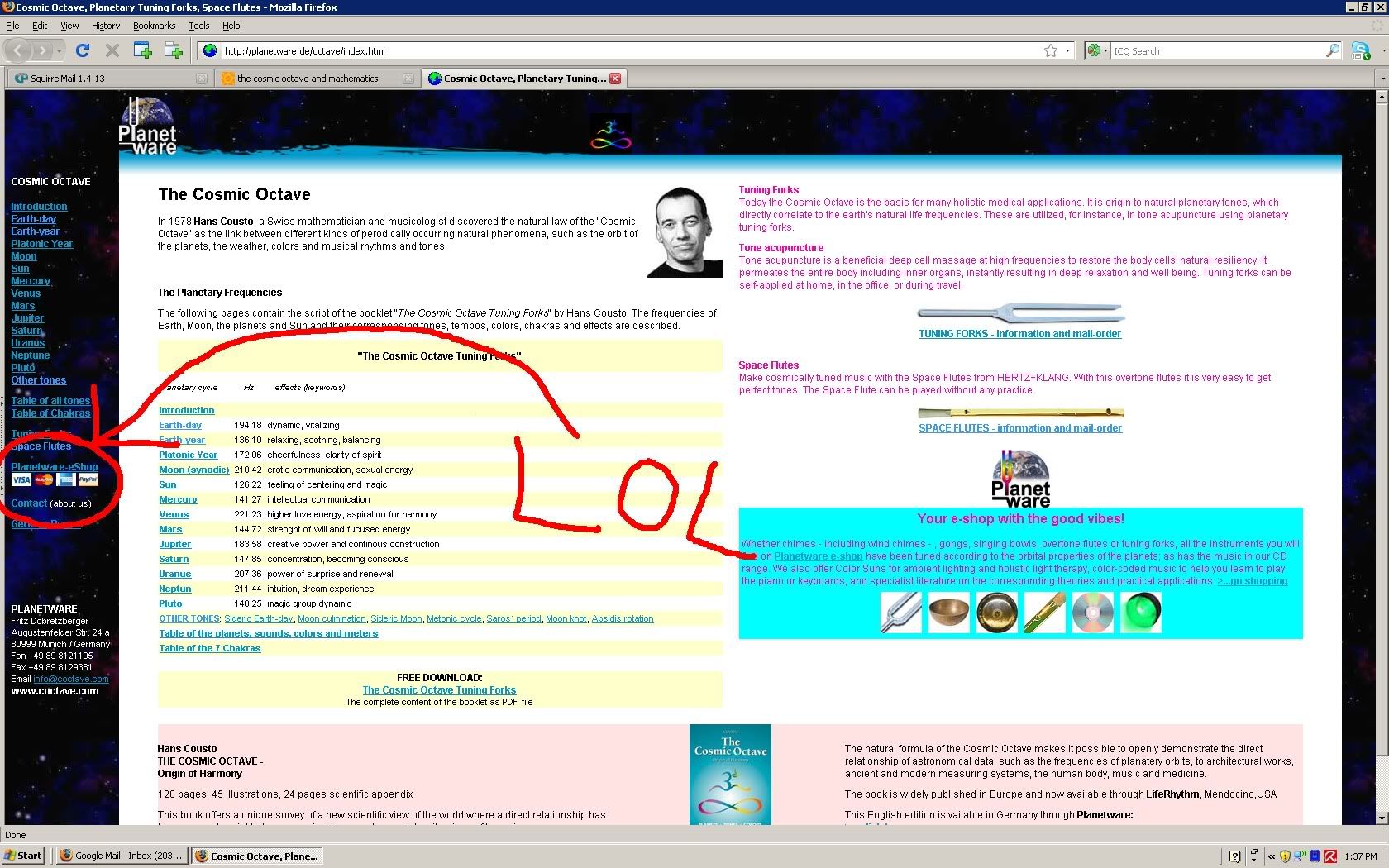This screenshot has width=1389, height=868.
Task: Click the go shopping link in e-shop box
Action: [x=1253, y=581]
